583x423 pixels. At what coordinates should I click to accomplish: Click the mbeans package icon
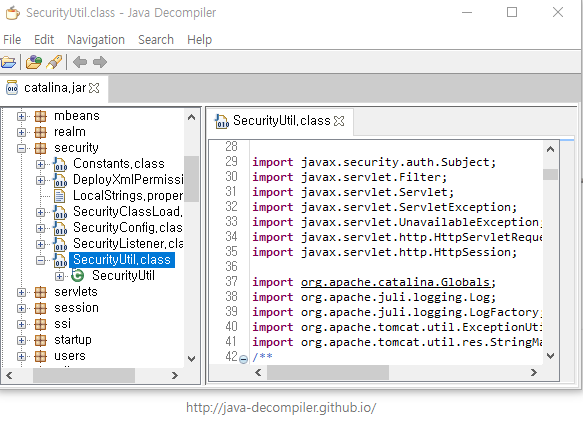coord(41,116)
